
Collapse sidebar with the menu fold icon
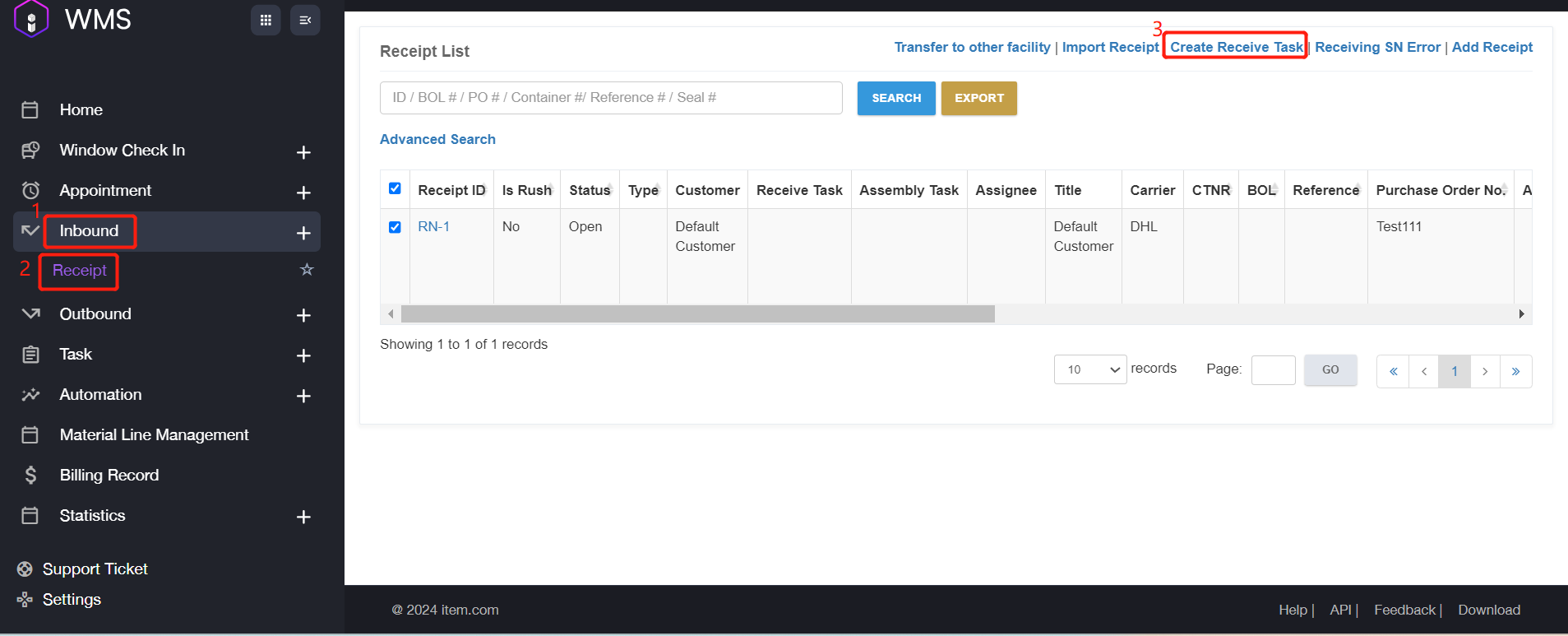[305, 21]
